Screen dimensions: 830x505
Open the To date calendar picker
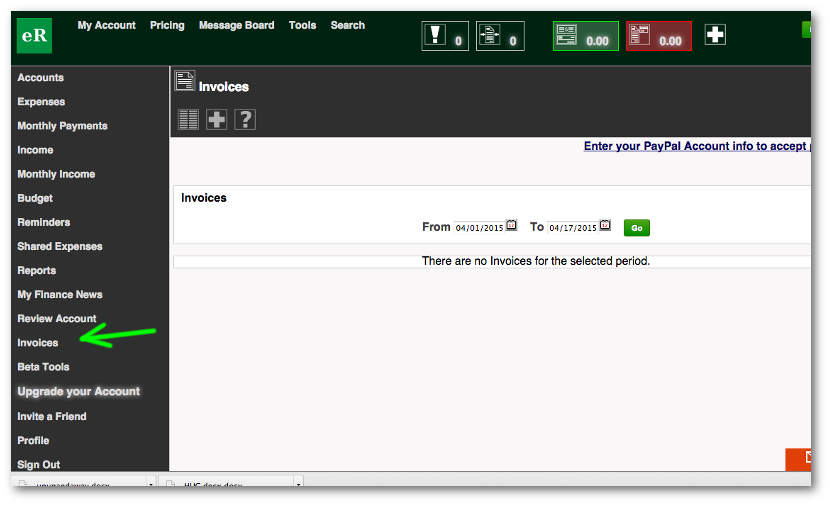tap(605, 226)
